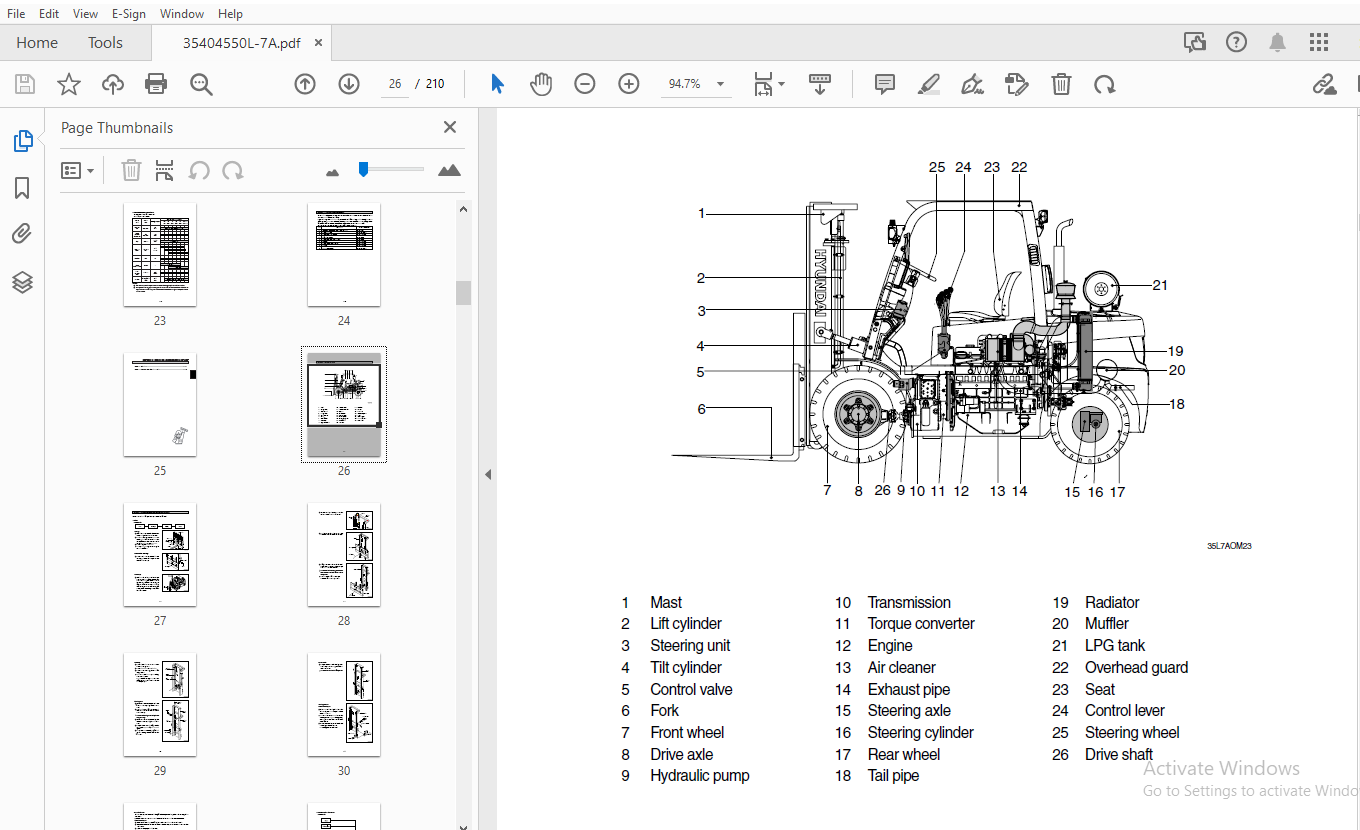This screenshot has height=830, width=1360.
Task: Open the Edit menu
Action: point(49,14)
